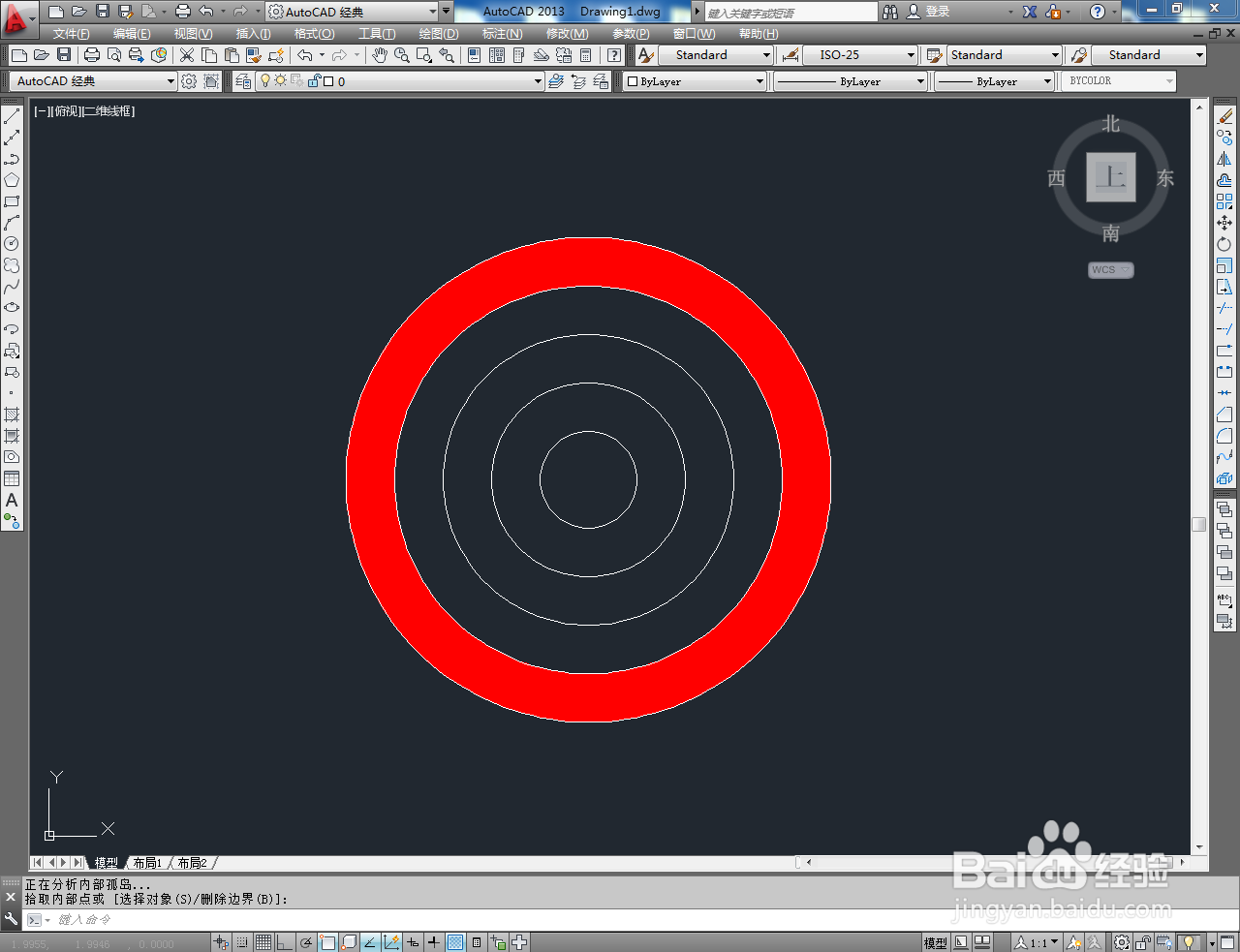Expand the AutoCAD 经典 workspace dropdown

click(170, 81)
